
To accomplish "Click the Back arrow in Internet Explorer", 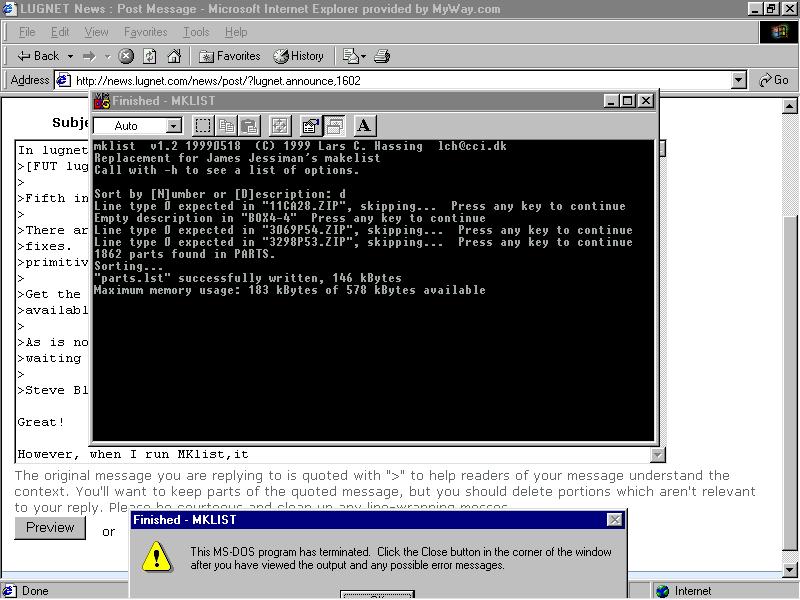I will pyautogui.click(x=38, y=56).
